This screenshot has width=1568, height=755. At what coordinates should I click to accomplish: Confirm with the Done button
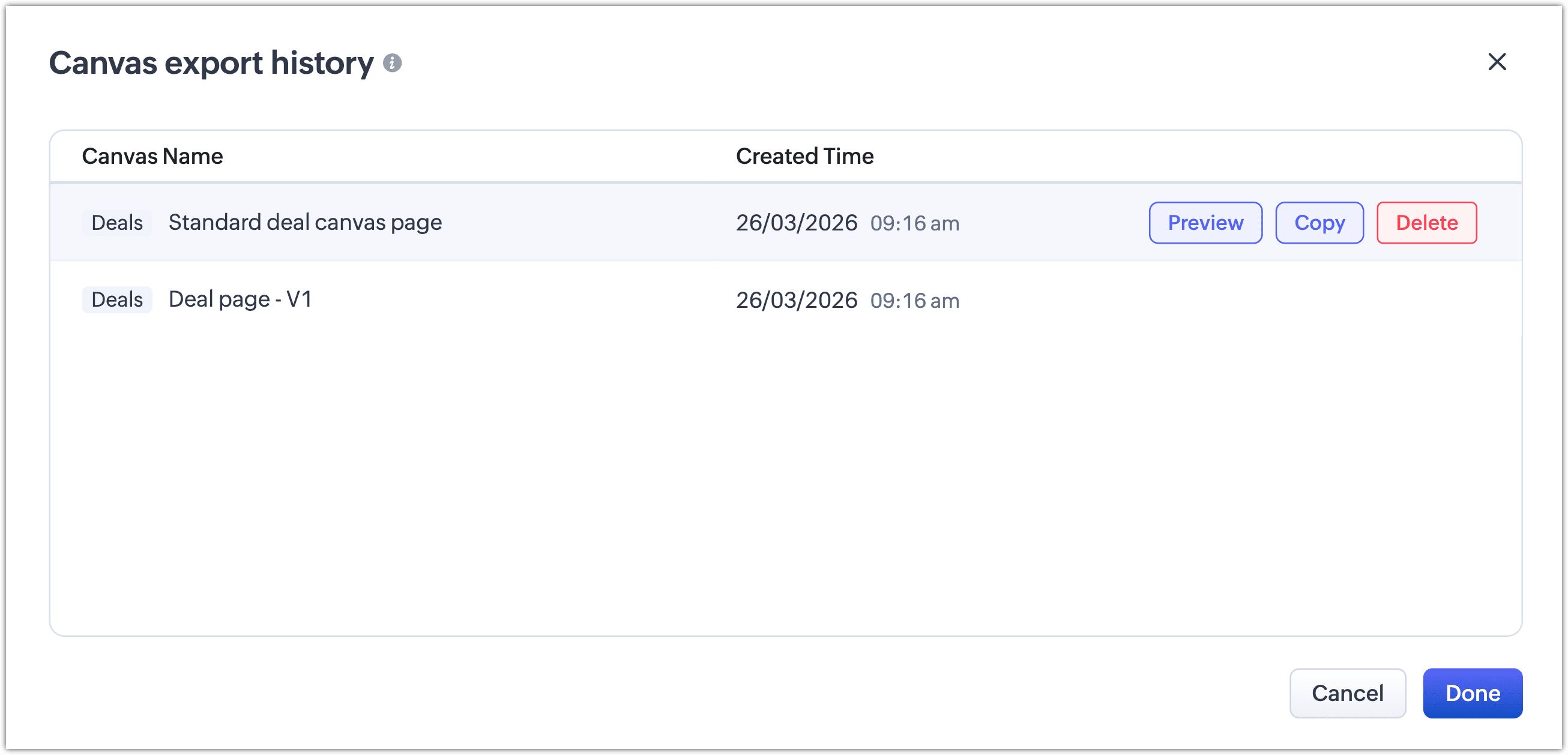[1472, 693]
